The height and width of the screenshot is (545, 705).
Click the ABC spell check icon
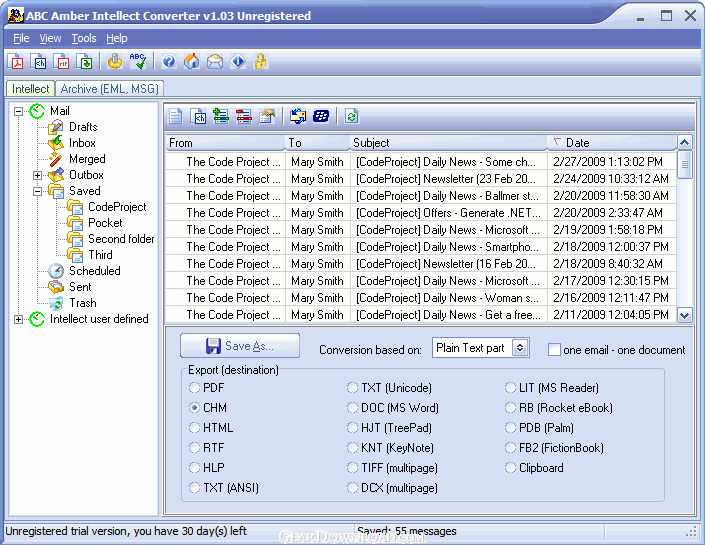click(138, 61)
